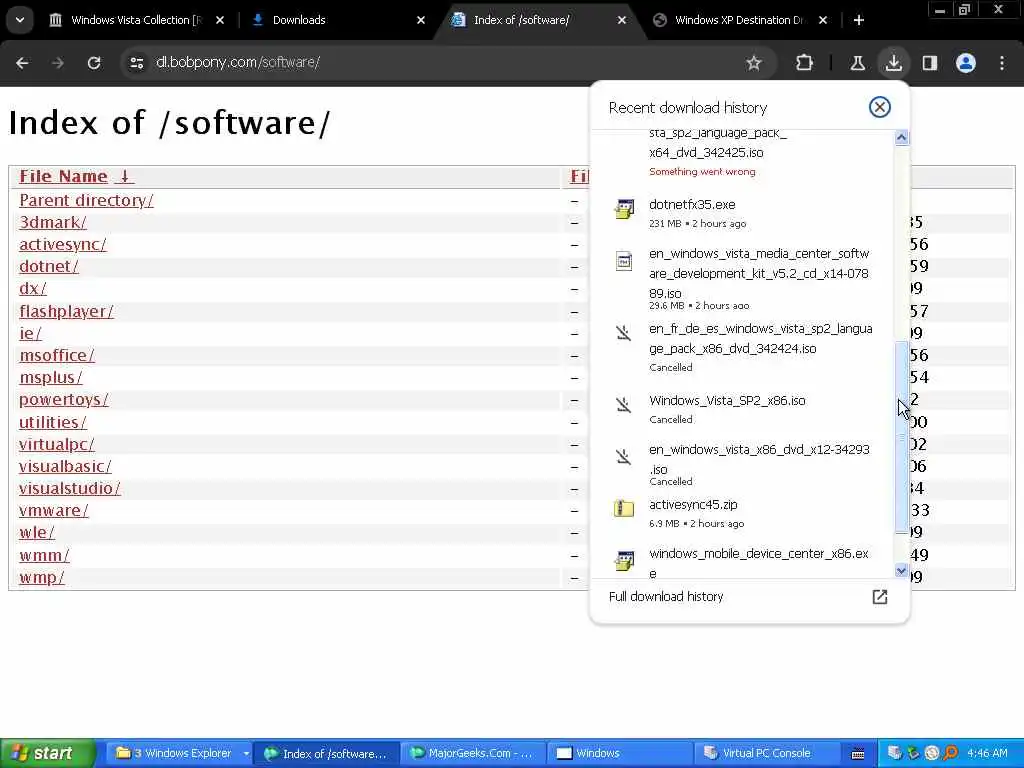Switch to Virtual PC Console taskbar item
Image resolution: width=1024 pixels, height=768 pixels.
(767, 754)
